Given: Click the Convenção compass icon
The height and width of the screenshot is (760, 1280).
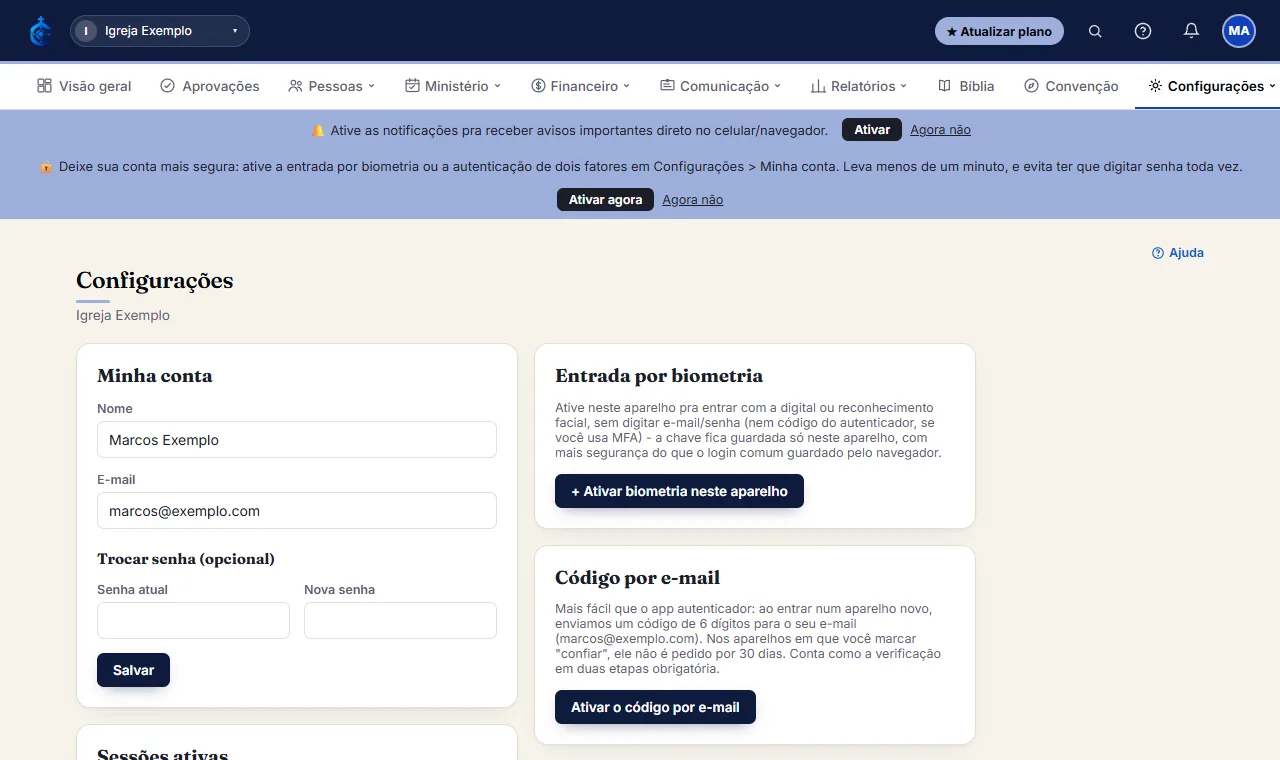Looking at the screenshot, I should point(1032,86).
